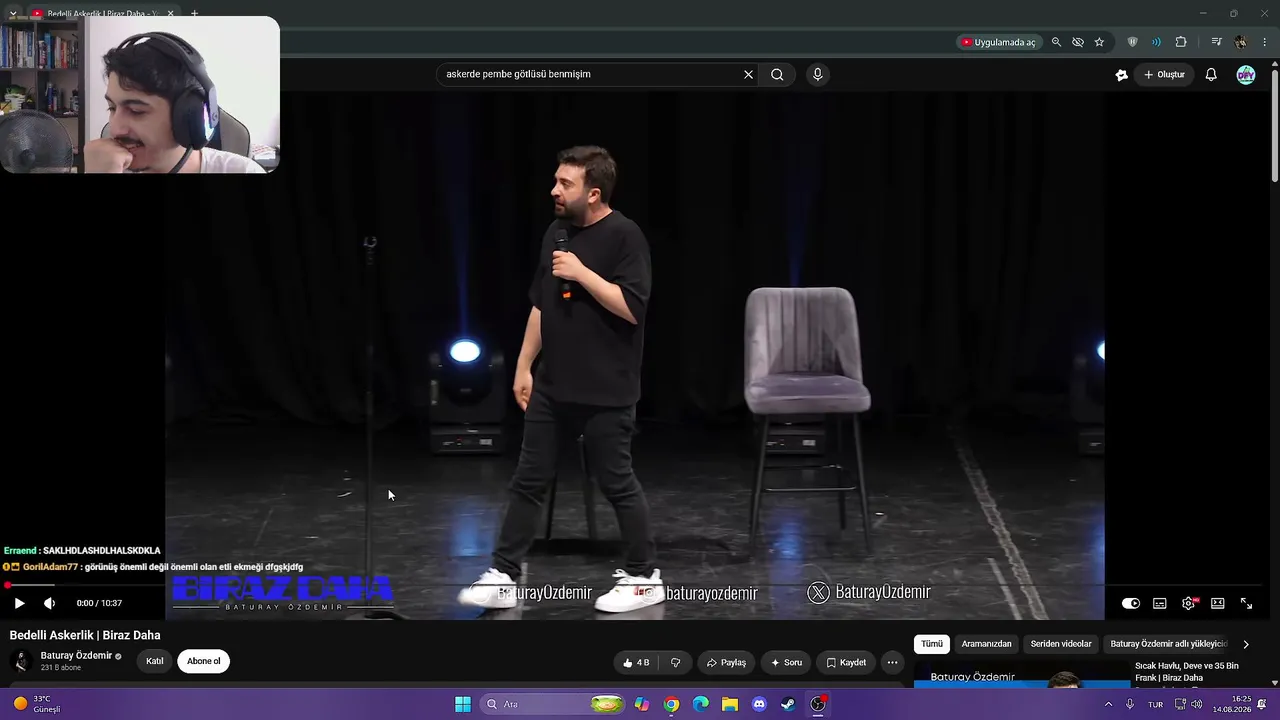Open the Sıcak Havlu video thumbnail
1280x720 pixels.
pyautogui.click(x=1022, y=675)
